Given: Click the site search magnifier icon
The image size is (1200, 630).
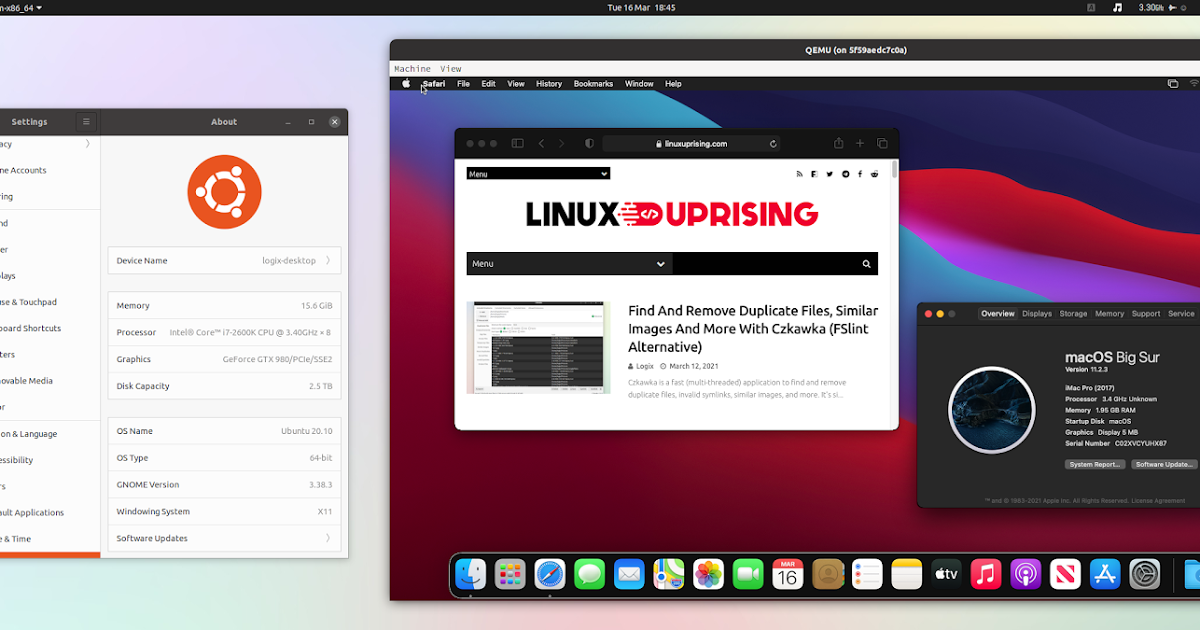Looking at the screenshot, I should tap(866, 264).
